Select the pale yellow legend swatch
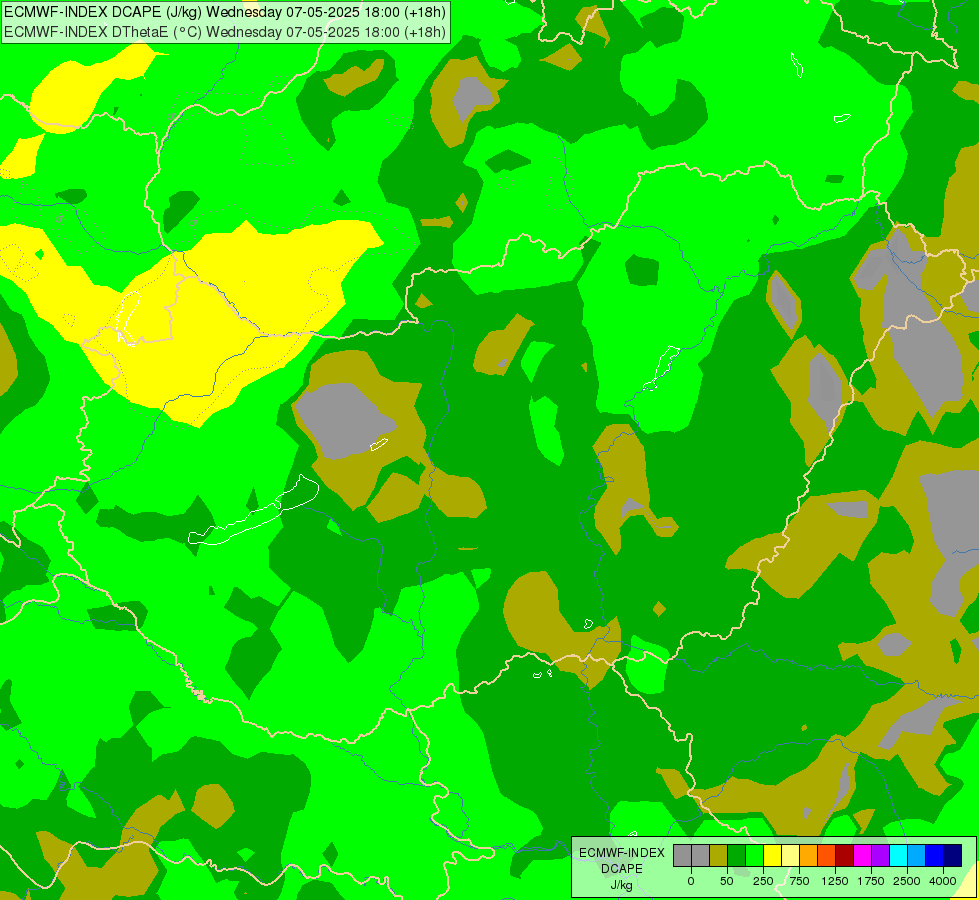The height and width of the screenshot is (900, 979). (790, 856)
